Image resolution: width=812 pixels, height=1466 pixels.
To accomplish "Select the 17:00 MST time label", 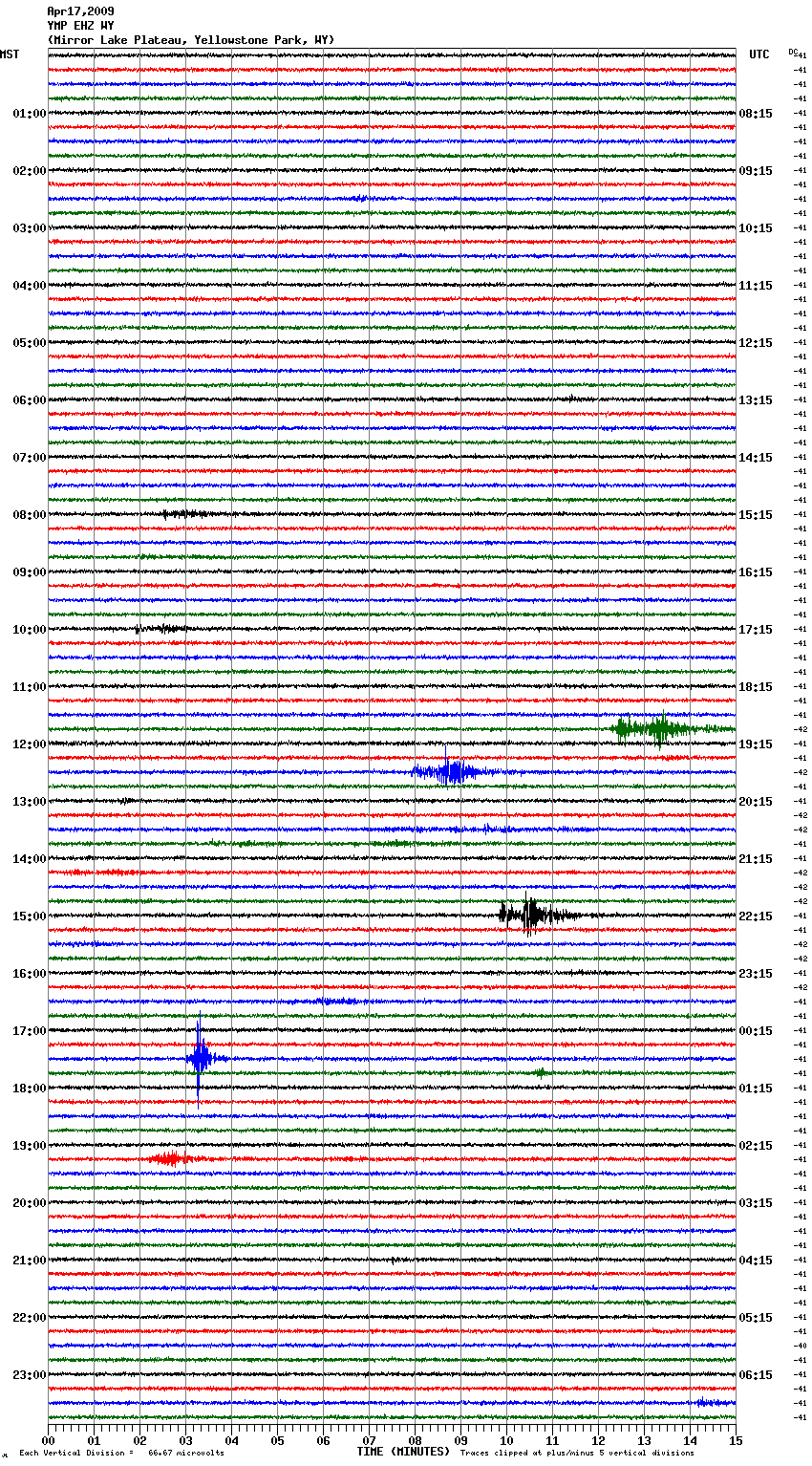I will pos(29,1031).
